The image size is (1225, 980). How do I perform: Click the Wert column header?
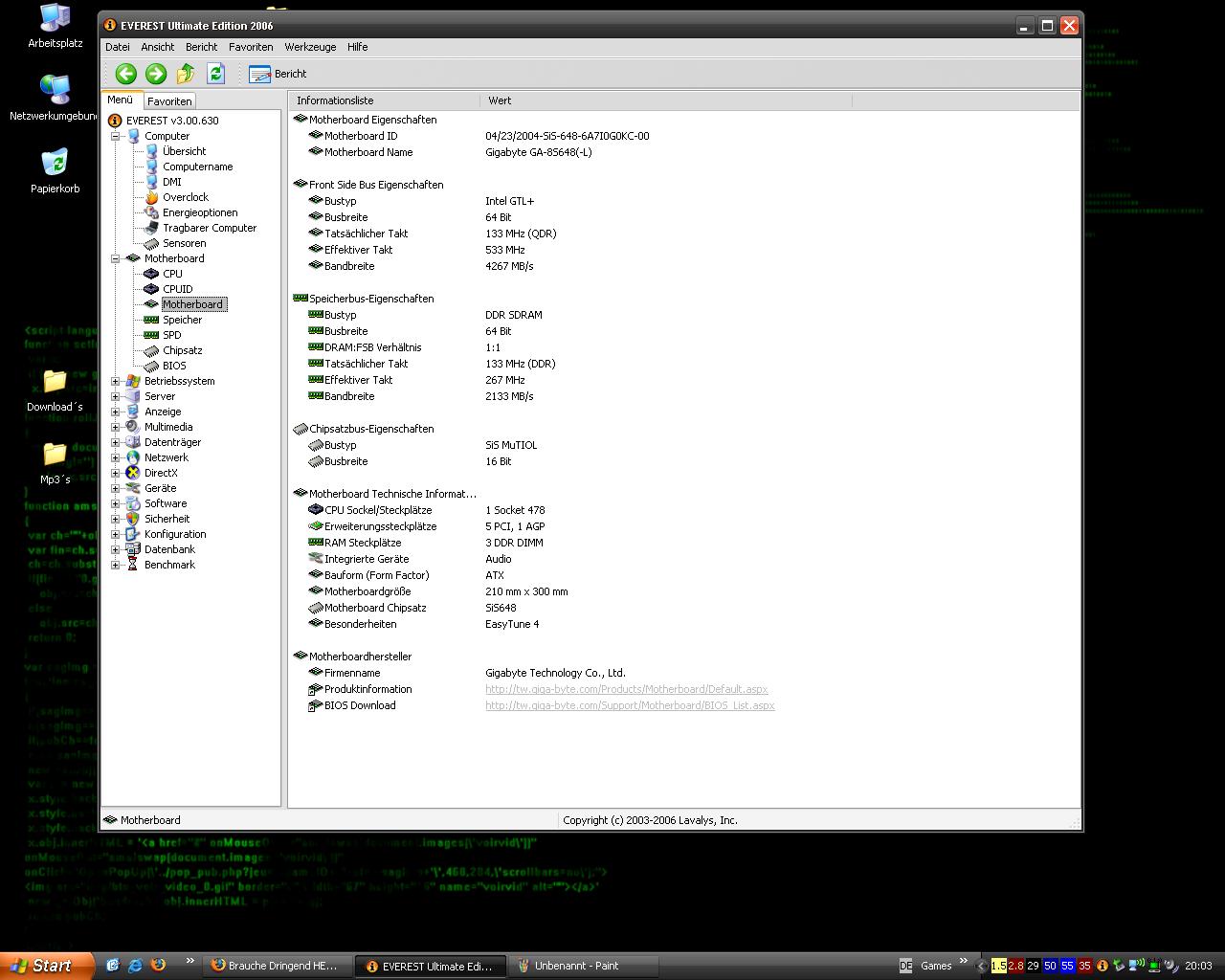point(665,100)
